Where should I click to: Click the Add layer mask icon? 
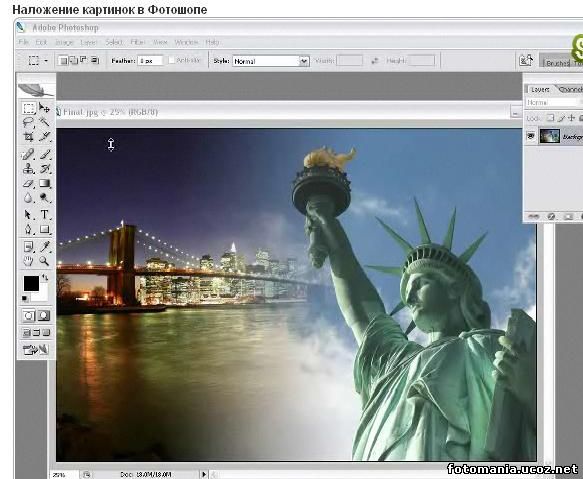(x=567, y=216)
